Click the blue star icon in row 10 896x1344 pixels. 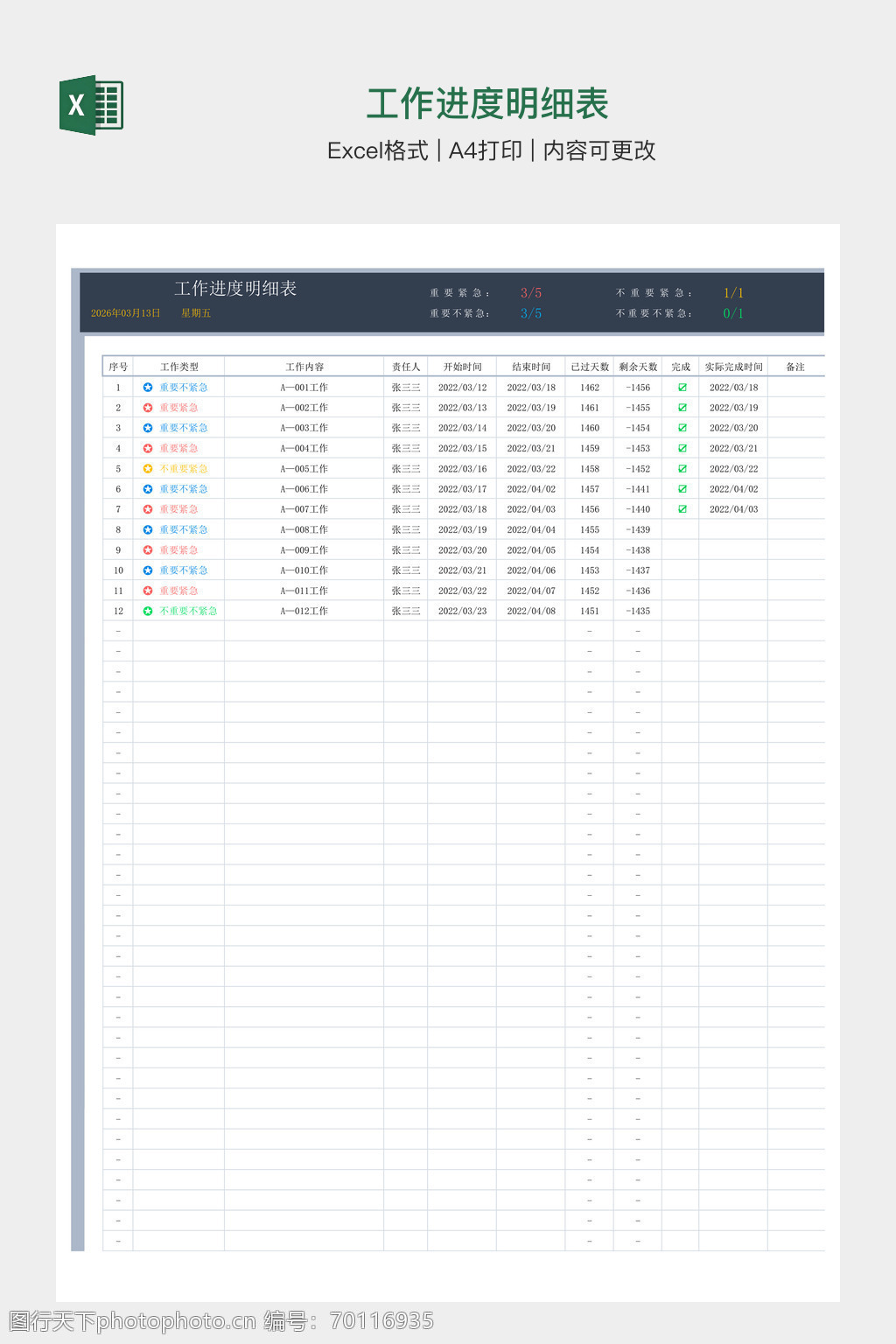point(148,570)
